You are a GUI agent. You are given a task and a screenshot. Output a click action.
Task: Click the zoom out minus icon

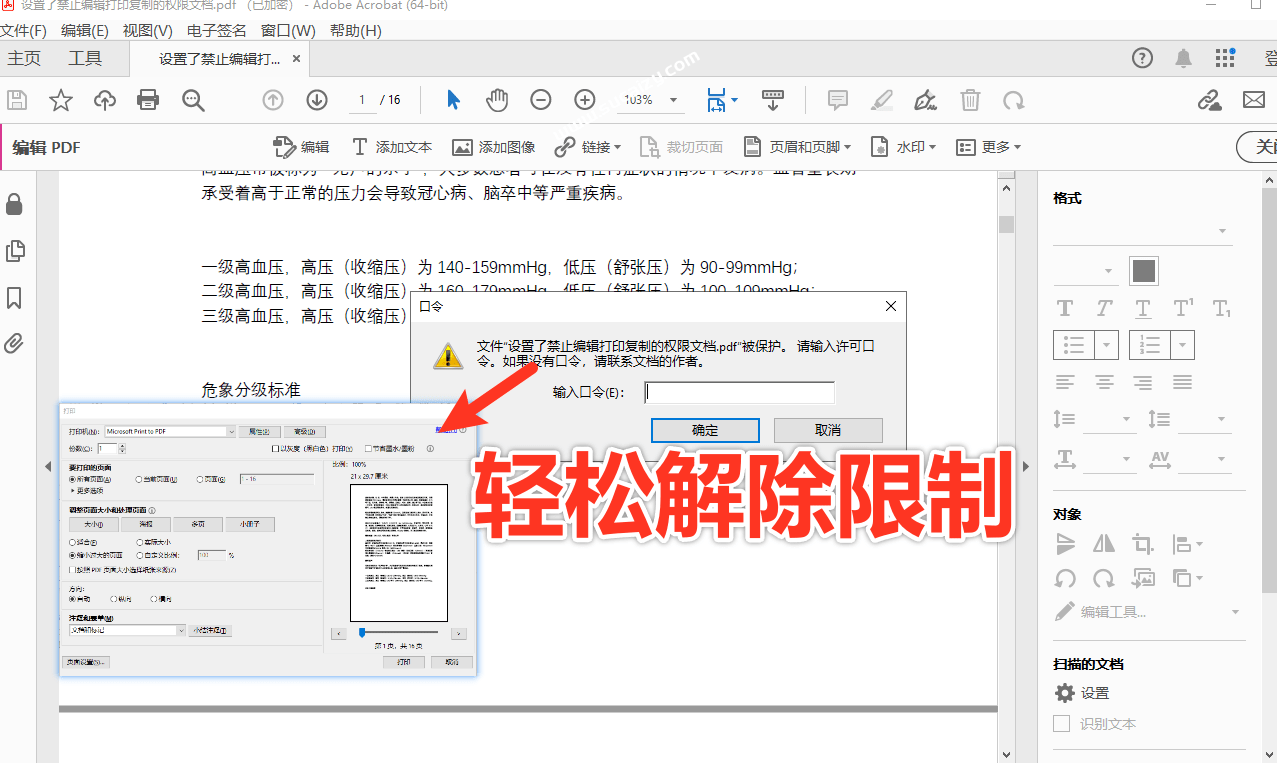(540, 99)
